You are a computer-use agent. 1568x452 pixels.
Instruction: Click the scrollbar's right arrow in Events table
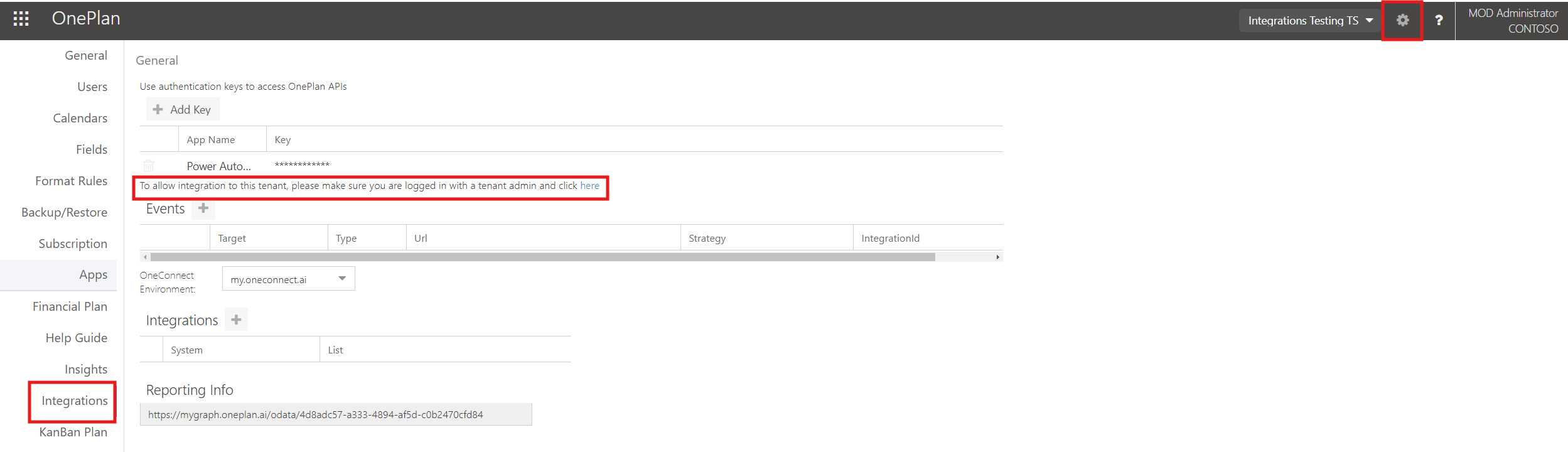click(997, 257)
